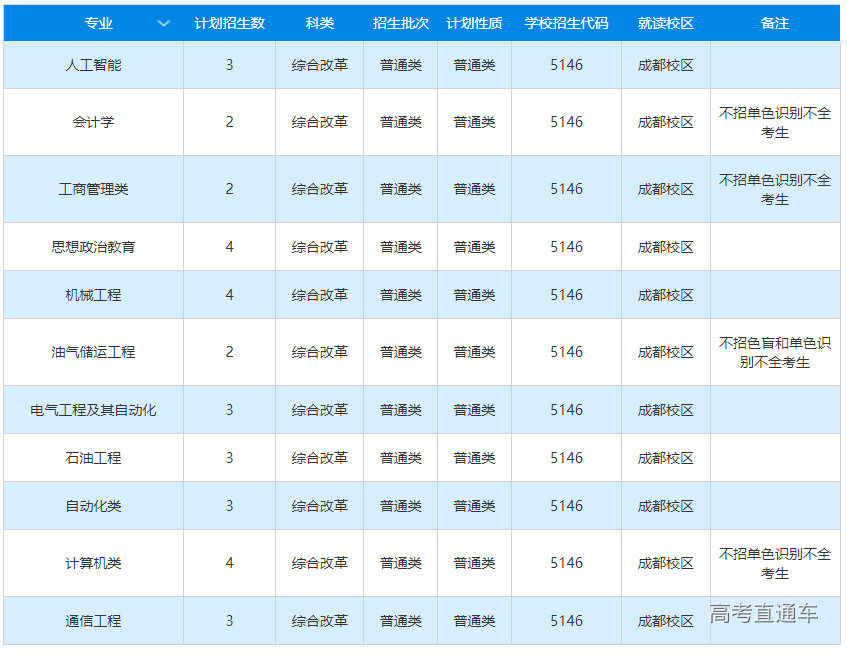Click the 计划性质 column header
This screenshot has height=653, width=847.
coord(474,23)
